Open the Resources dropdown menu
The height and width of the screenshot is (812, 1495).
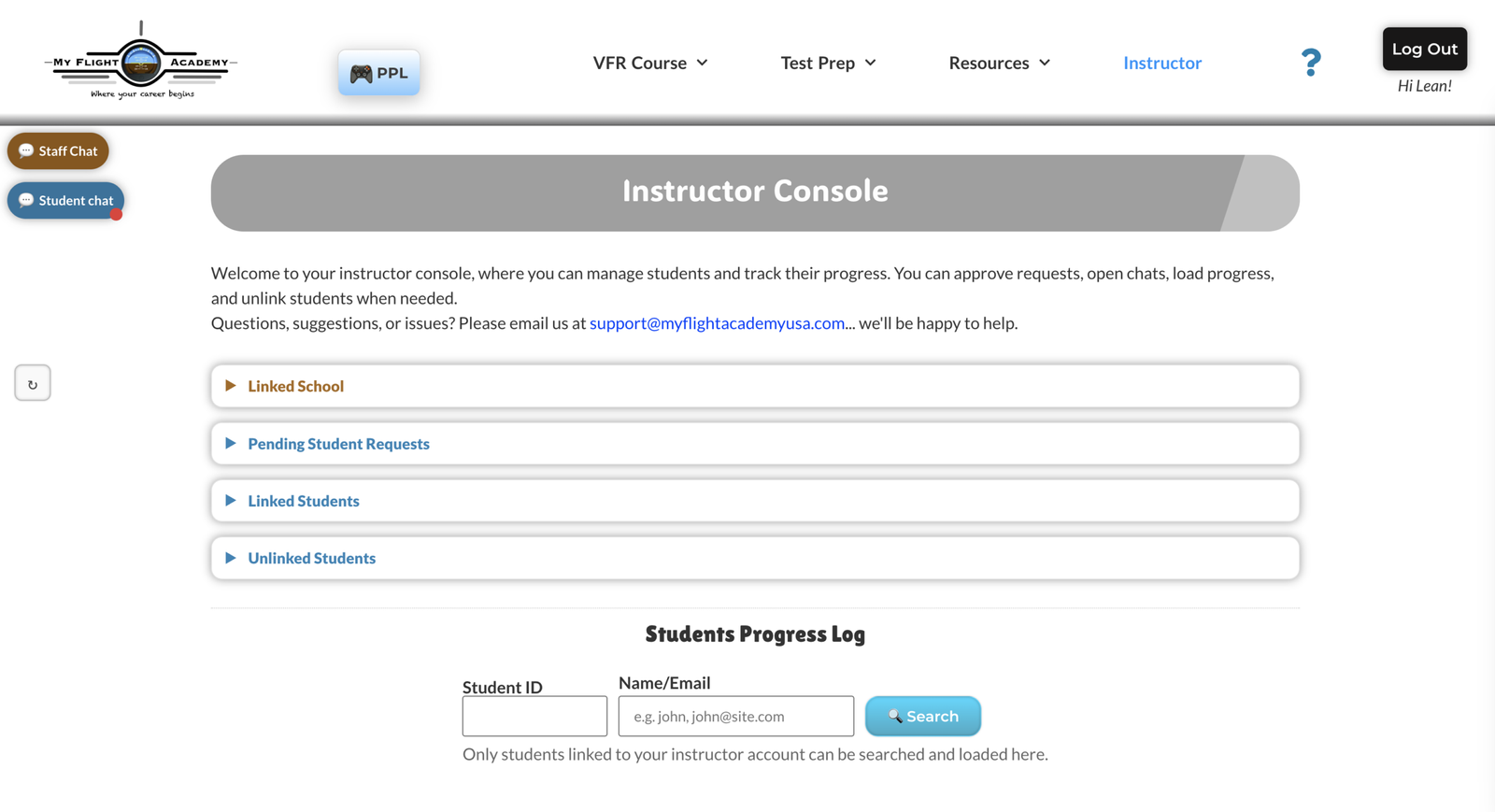pyautogui.click(x=999, y=63)
